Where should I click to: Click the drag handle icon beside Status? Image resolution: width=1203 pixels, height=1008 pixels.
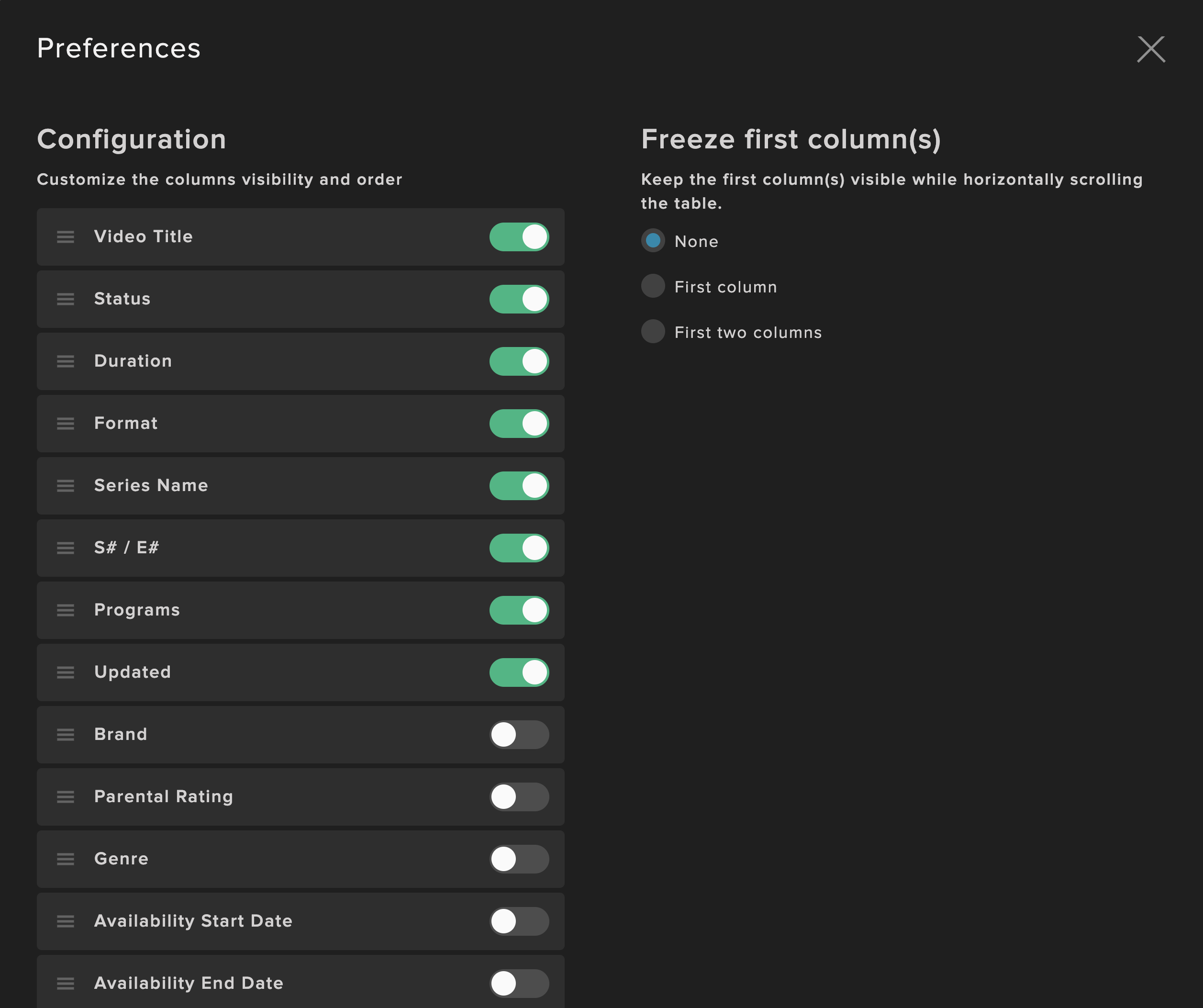click(x=65, y=299)
